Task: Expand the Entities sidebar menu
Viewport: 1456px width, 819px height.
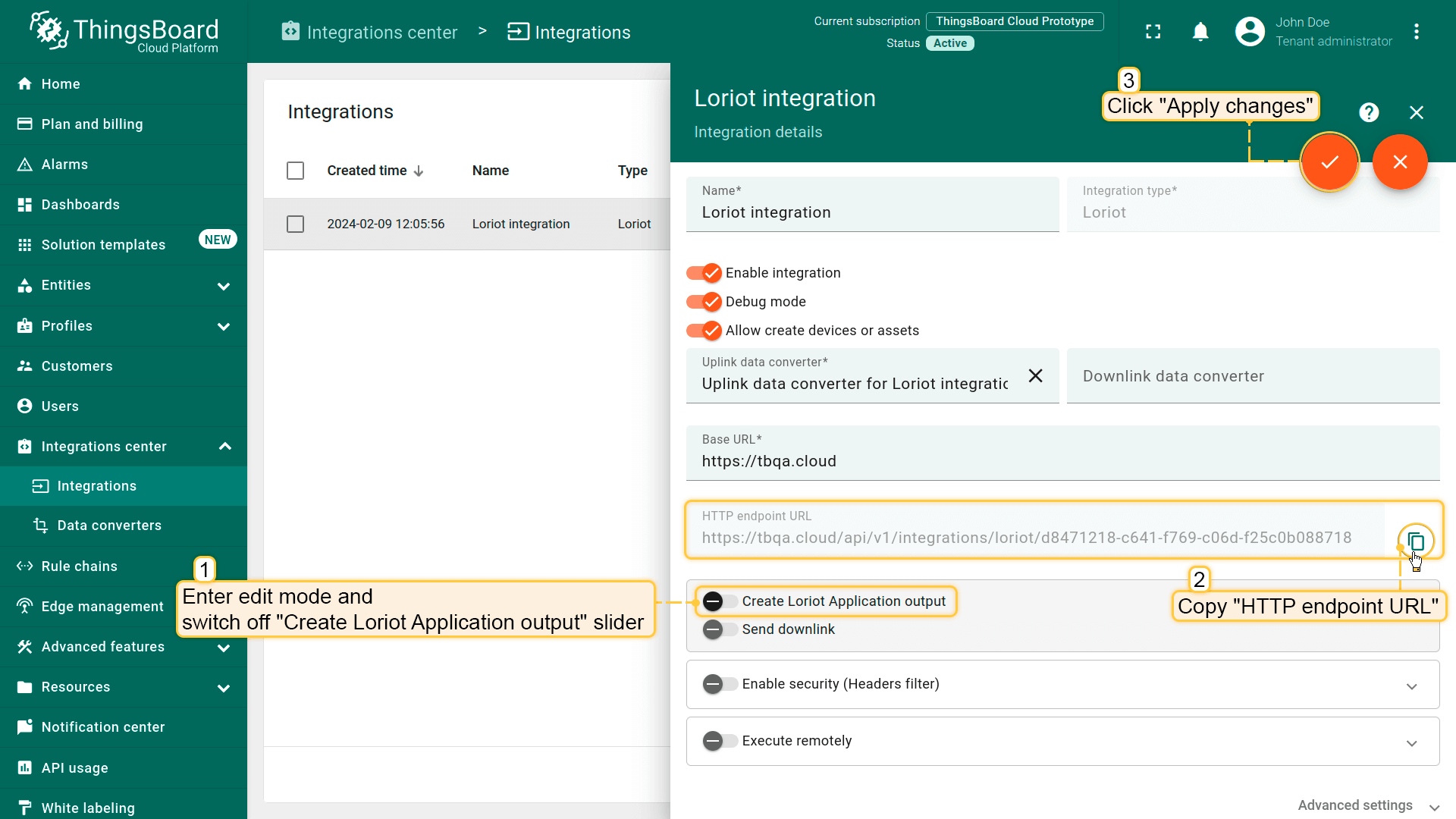Action: 223,286
